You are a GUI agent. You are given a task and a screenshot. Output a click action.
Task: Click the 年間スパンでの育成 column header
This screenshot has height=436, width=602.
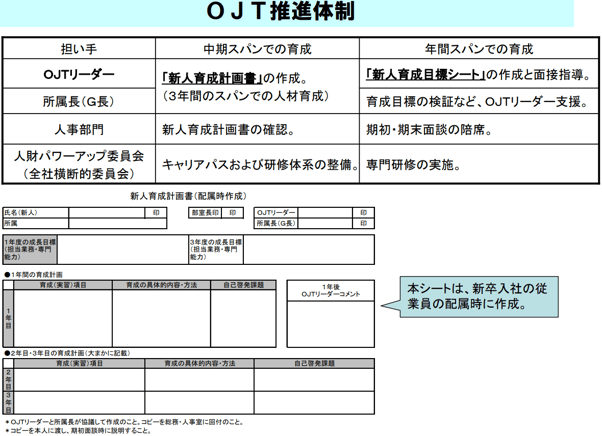[x=476, y=49]
